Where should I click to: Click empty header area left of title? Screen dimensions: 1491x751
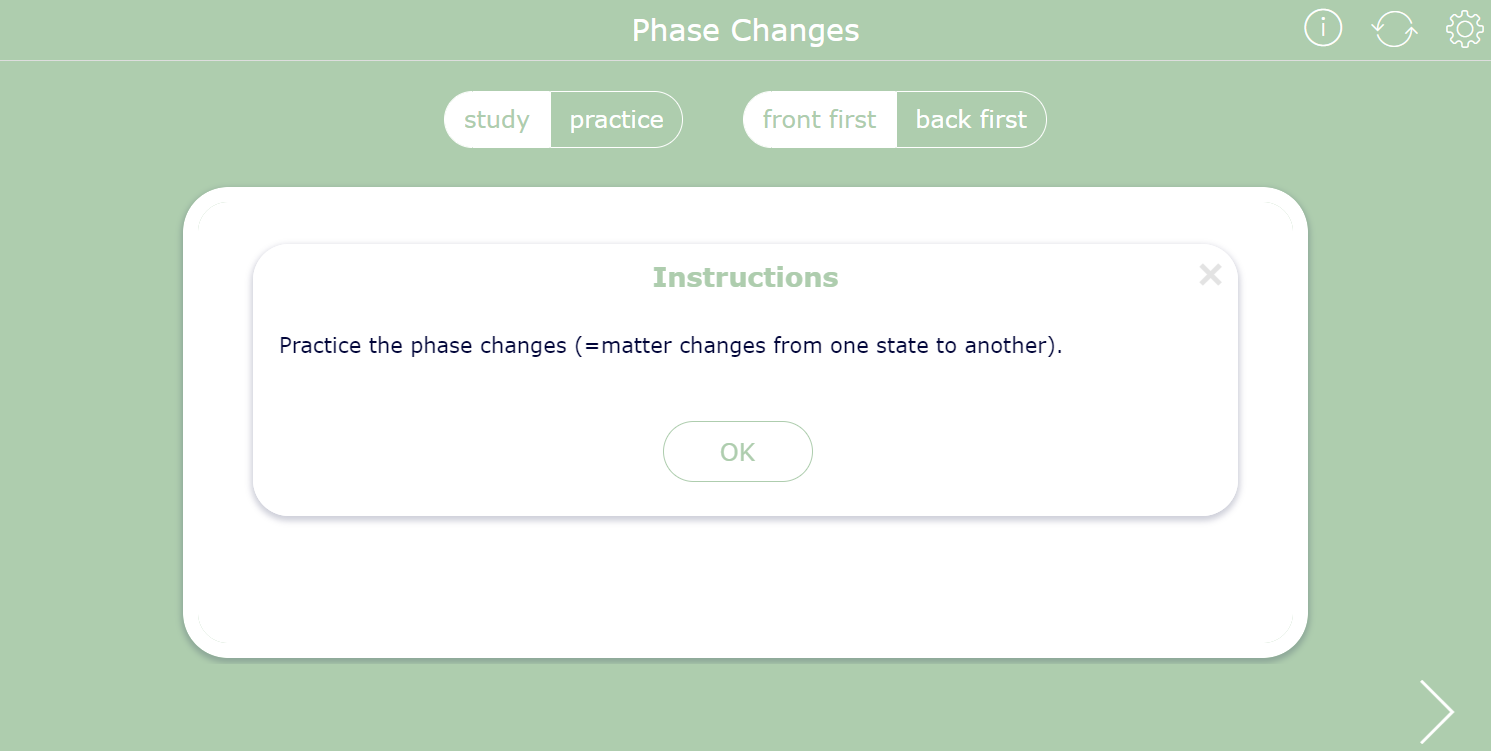[x=300, y=30]
